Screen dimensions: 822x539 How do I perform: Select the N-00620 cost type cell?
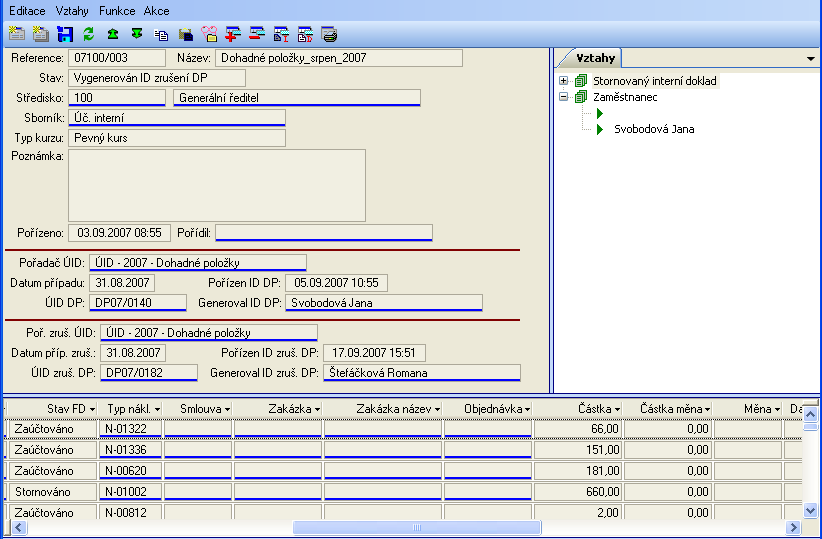[130, 471]
